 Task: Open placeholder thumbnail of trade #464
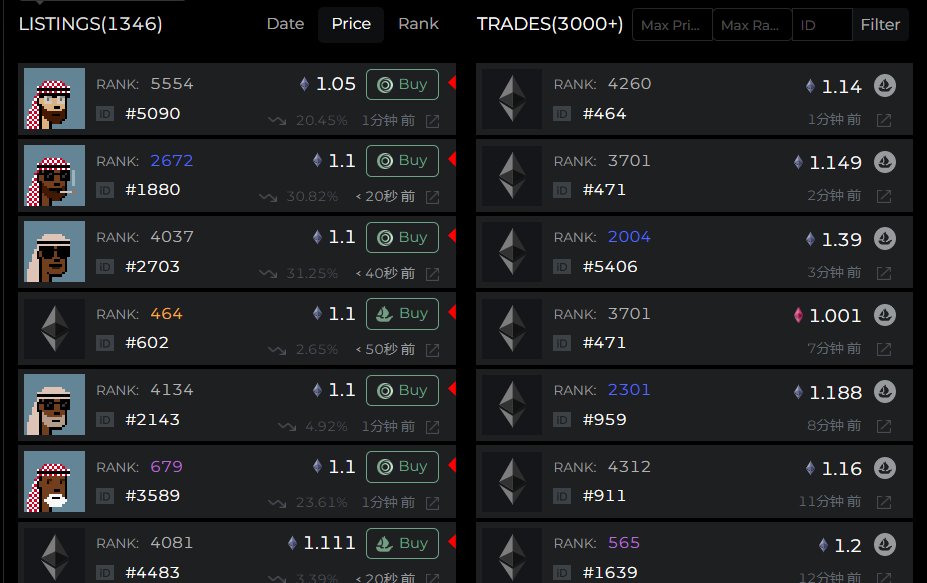coord(512,99)
